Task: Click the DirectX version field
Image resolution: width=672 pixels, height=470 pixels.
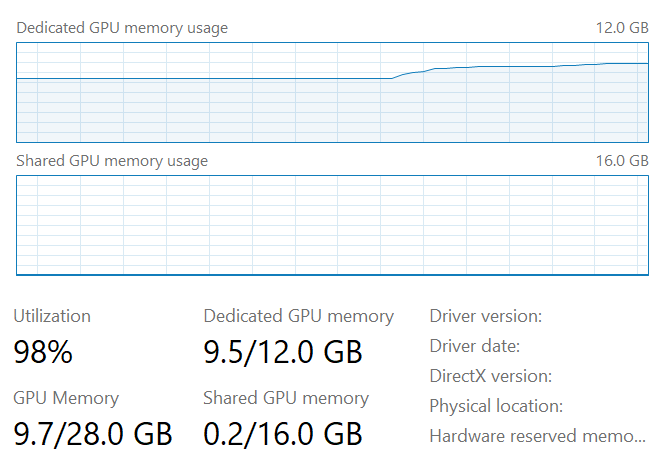Action: click(x=490, y=377)
